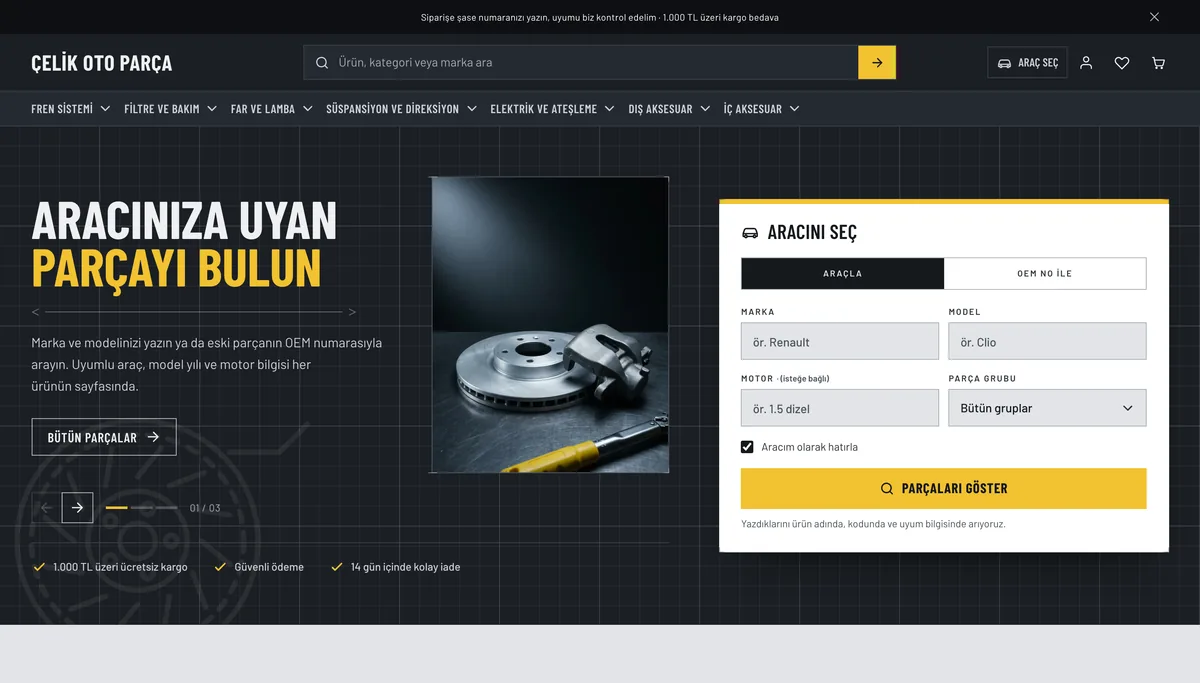Expand SÜSPANSİYON VE DİREKSİYON menu
The width and height of the screenshot is (1200, 683).
[x=401, y=109]
